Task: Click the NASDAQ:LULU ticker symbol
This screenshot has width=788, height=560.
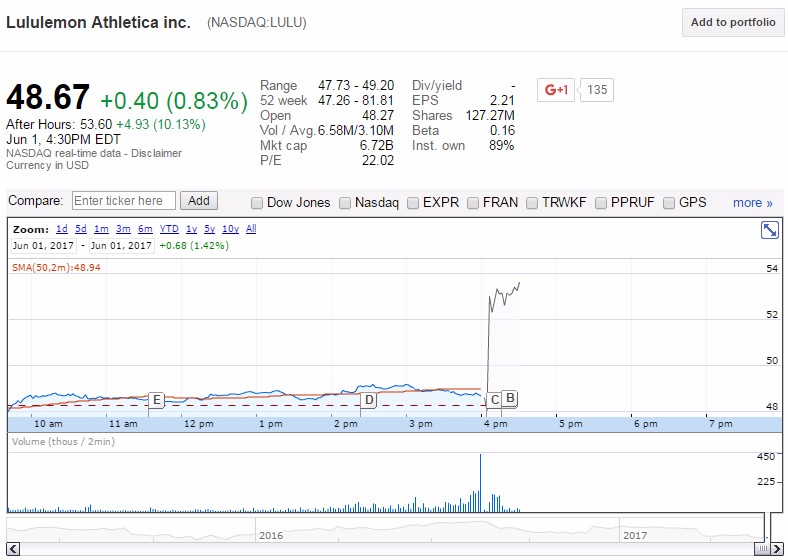Action: point(257,23)
